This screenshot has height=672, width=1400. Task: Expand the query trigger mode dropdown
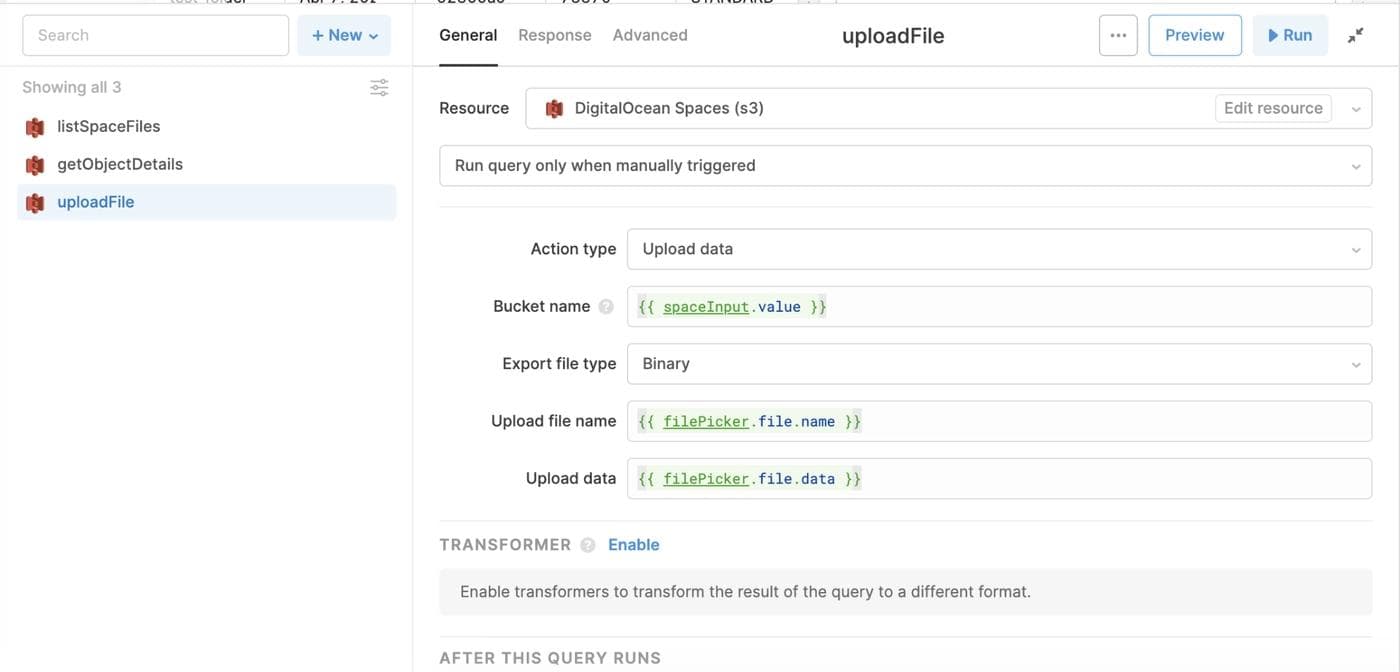[x=905, y=166]
